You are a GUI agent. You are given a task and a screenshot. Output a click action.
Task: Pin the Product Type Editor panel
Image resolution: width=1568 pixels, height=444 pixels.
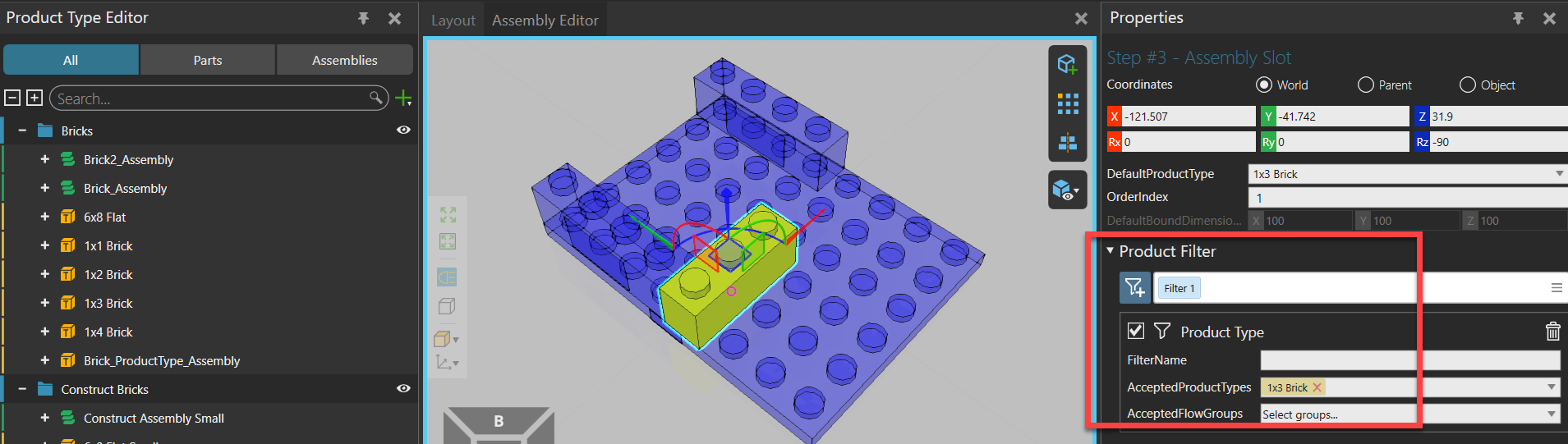(x=363, y=18)
